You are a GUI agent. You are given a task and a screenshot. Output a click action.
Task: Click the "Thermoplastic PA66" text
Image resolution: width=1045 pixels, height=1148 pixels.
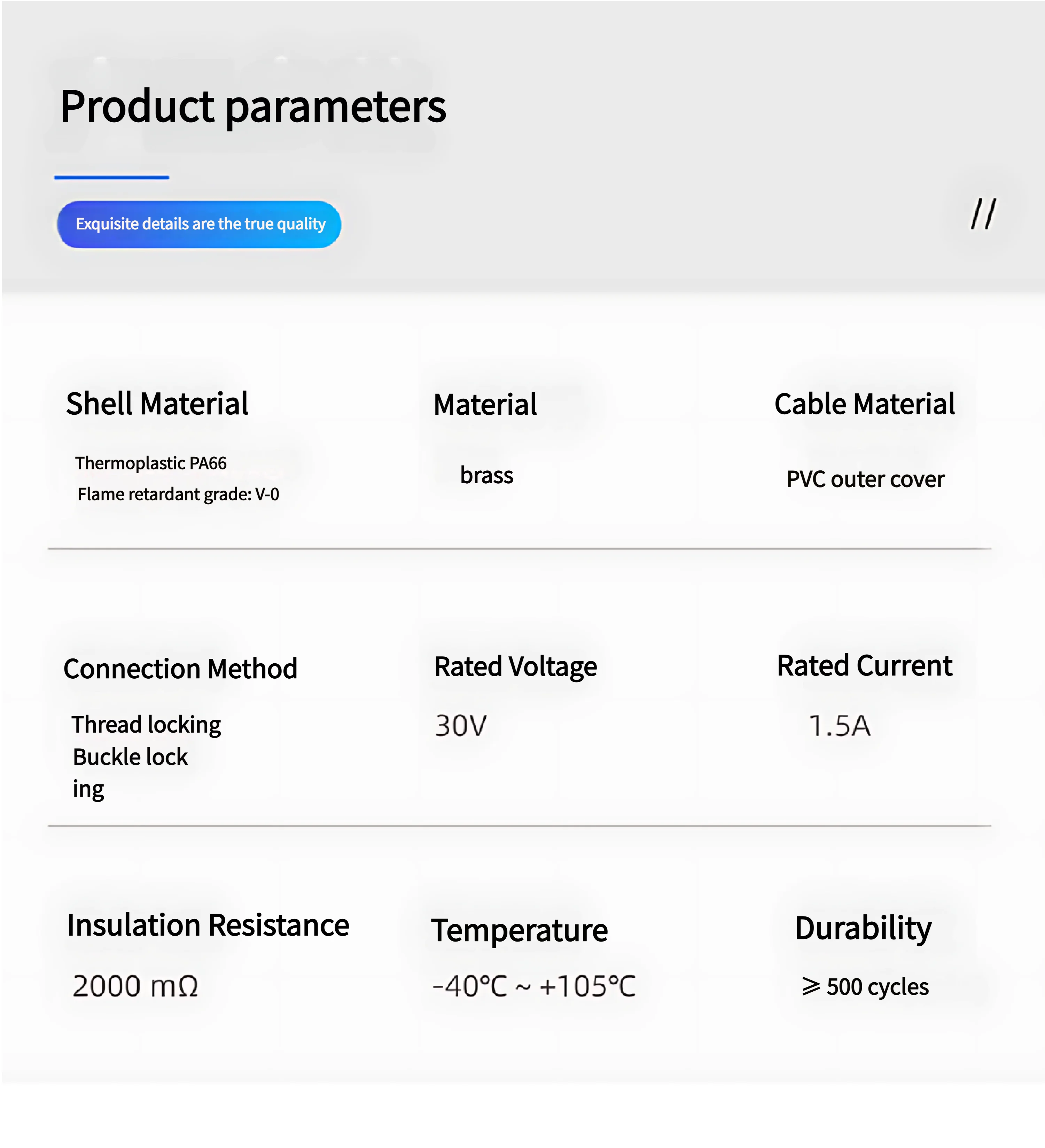(x=151, y=463)
